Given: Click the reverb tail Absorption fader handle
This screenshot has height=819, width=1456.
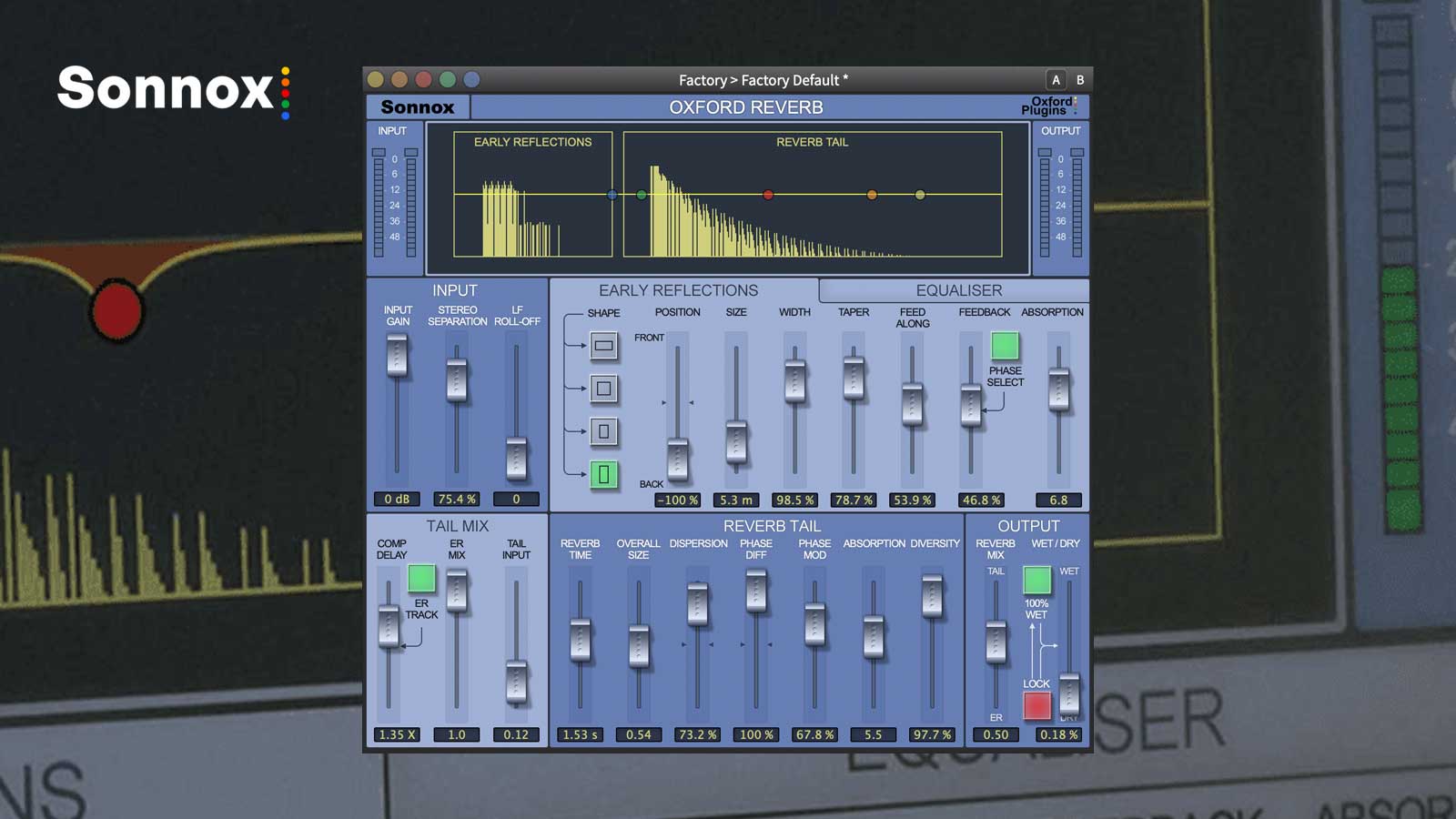Looking at the screenshot, I should 873,637.
